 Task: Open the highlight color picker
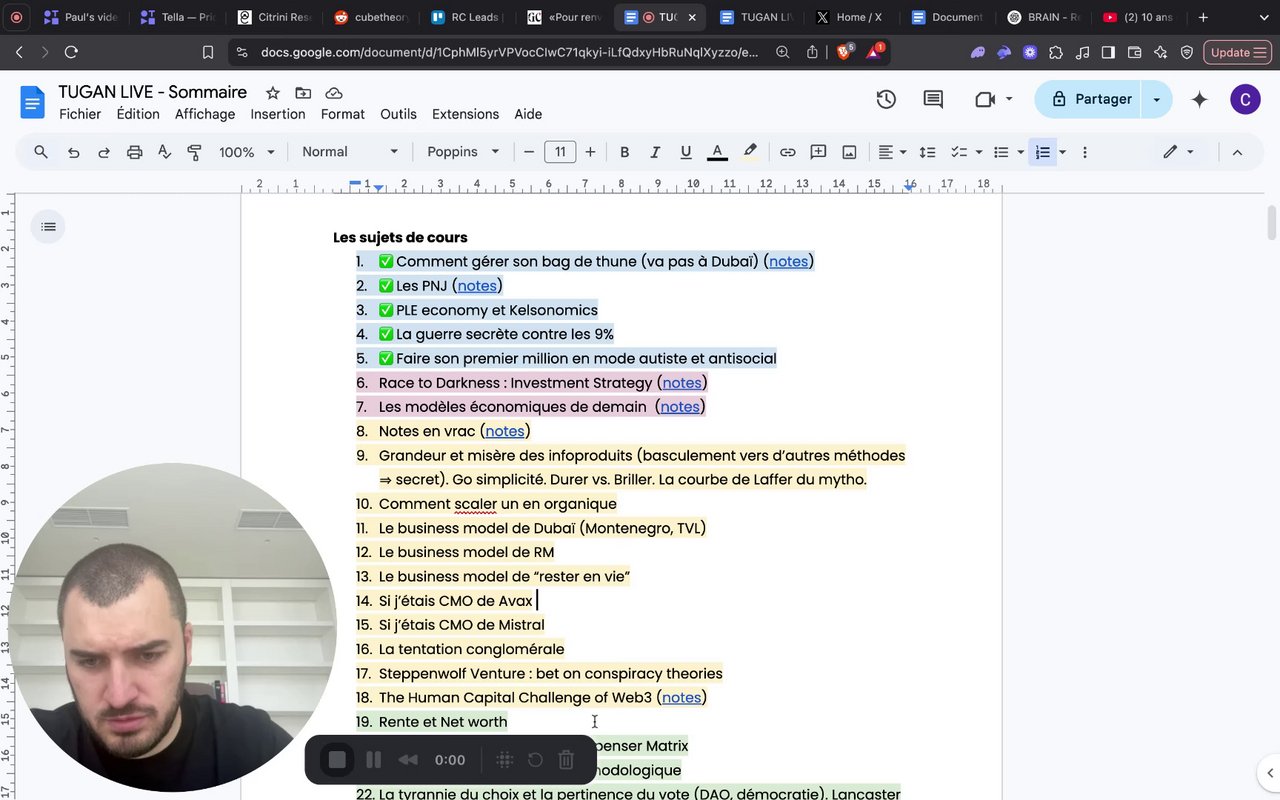(x=750, y=152)
